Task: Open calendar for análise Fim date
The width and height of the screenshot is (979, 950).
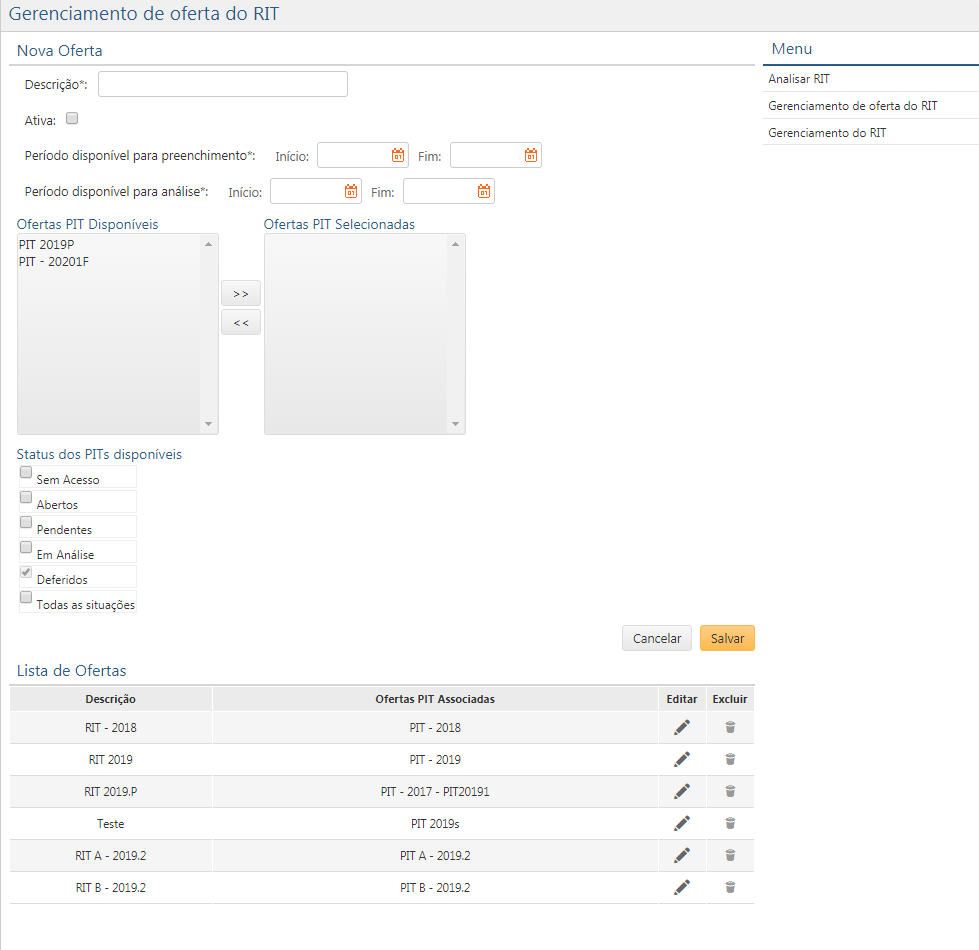Action: point(484,192)
